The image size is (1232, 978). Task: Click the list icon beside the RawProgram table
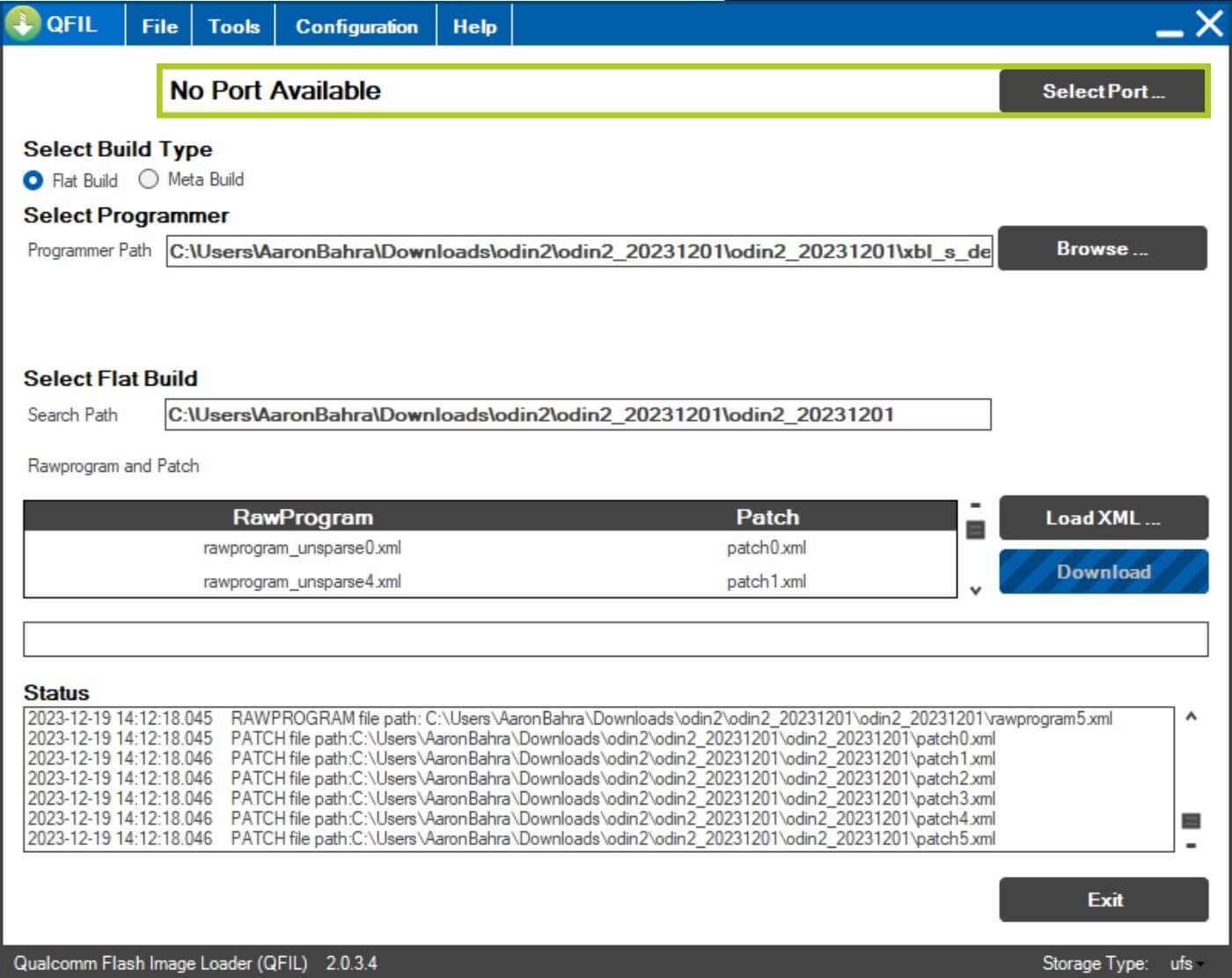coord(975,530)
